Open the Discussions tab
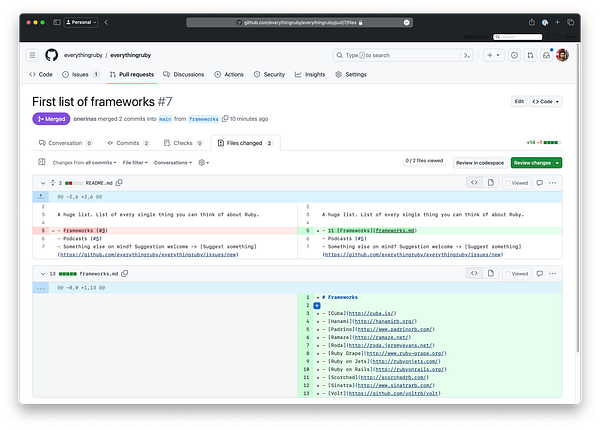Image resolution: width=600 pixels, height=430 pixels. (x=184, y=74)
